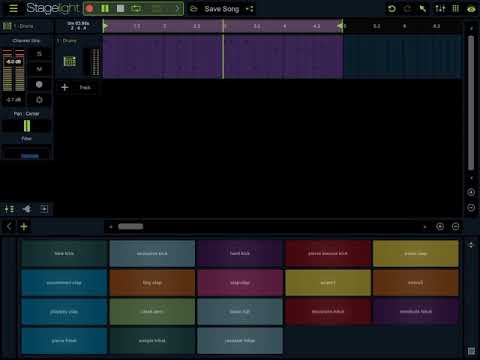Zoom in the timeline horizontally

click(x=440, y=227)
